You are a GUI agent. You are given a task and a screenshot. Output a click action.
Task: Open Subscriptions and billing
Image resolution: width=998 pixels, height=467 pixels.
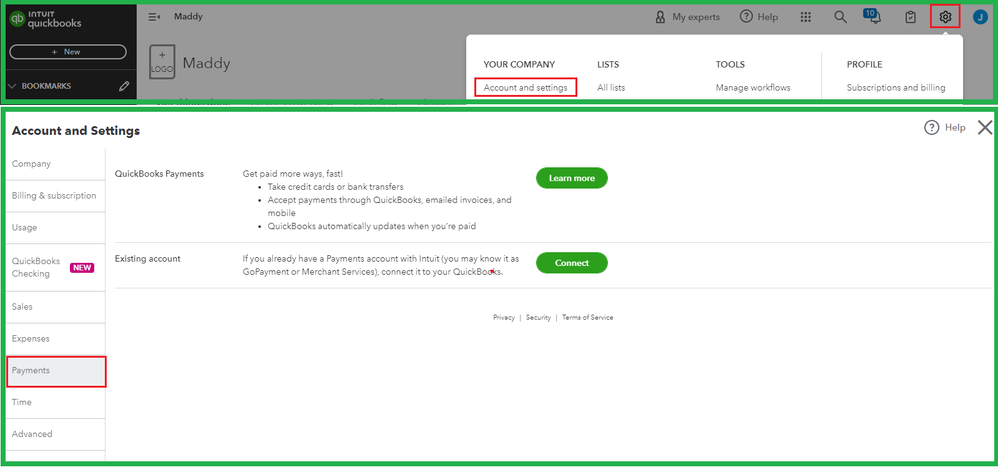(896, 88)
